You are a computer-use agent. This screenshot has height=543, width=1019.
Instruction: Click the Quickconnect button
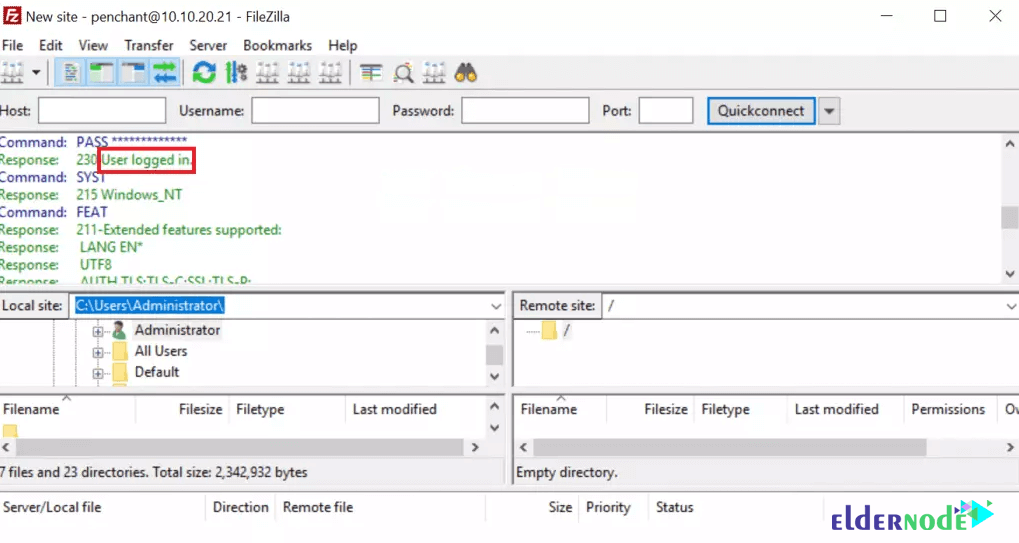pos(761,111)
